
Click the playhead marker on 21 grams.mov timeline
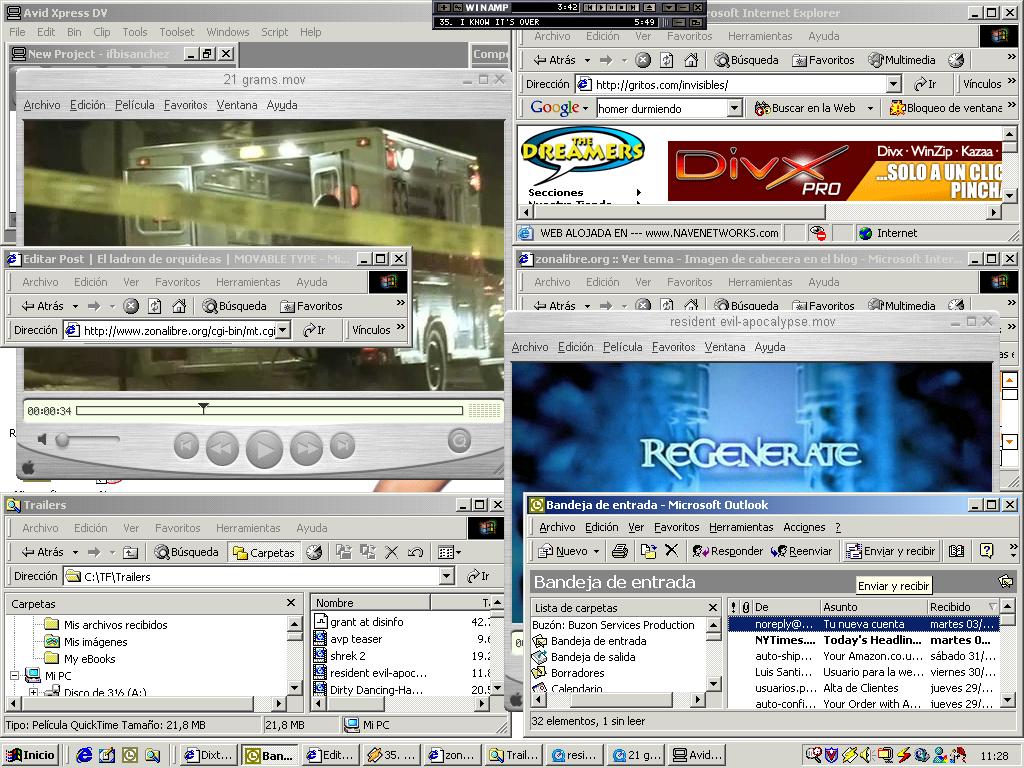click(x=204, y=408)
